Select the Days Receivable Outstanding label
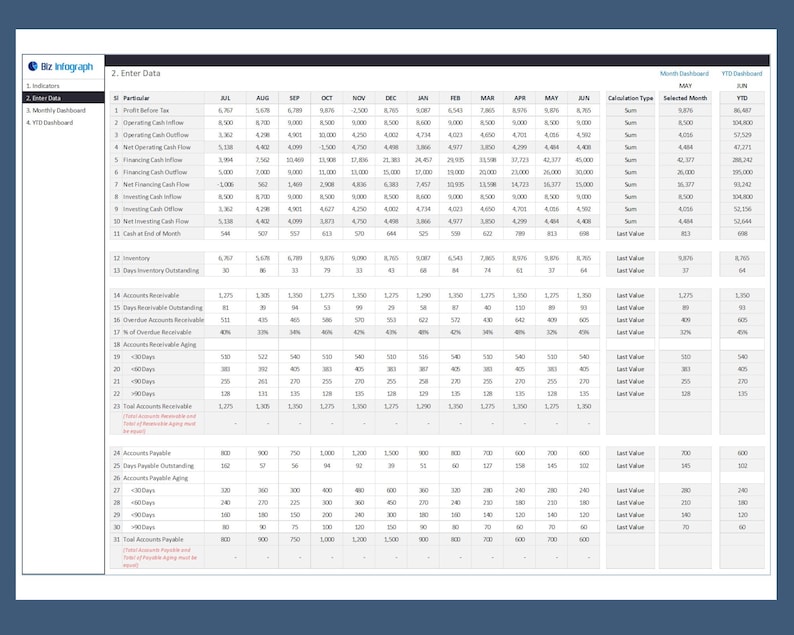Screen dimensions: 794x635 click(163, 307)
